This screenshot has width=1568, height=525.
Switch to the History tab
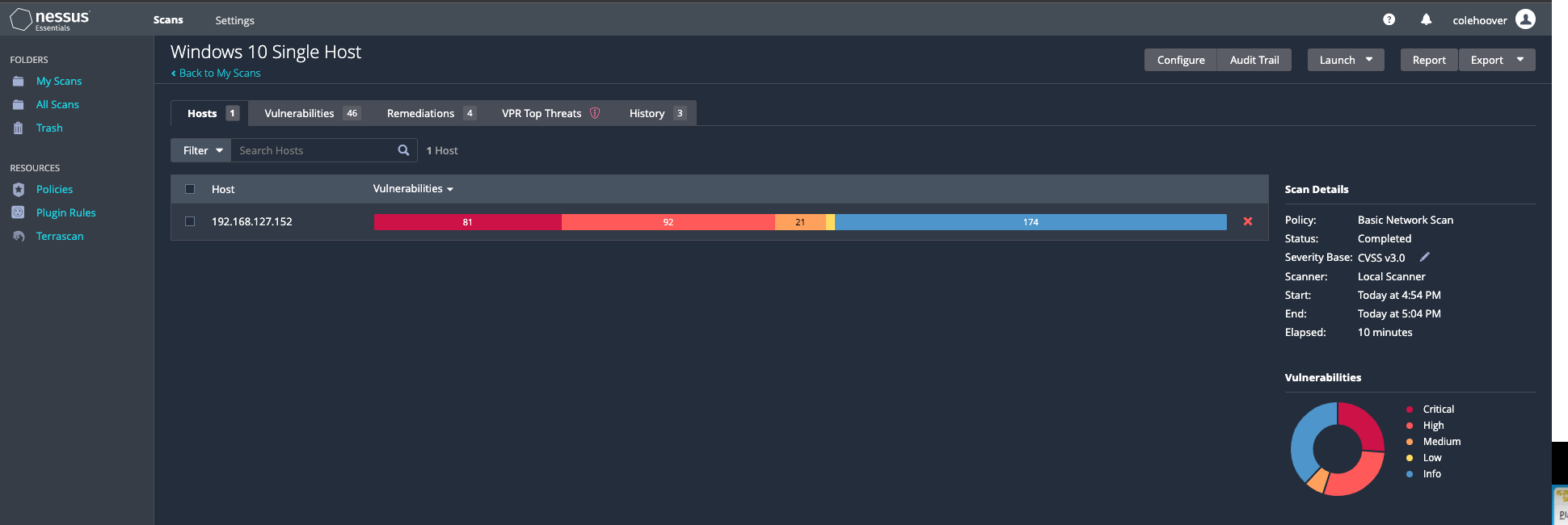click(656, 113)
